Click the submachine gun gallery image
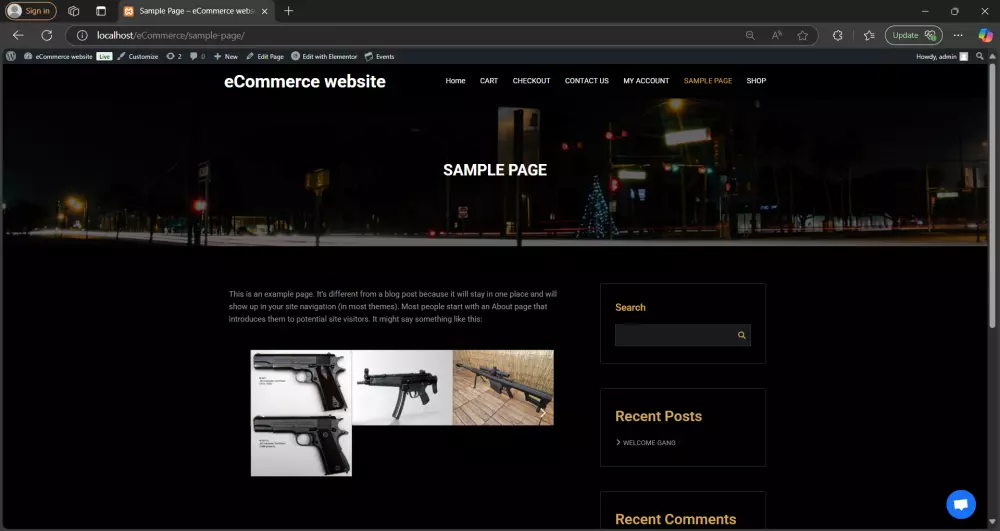The width and height of the screenshot is (1000, 531). (402, 388)
